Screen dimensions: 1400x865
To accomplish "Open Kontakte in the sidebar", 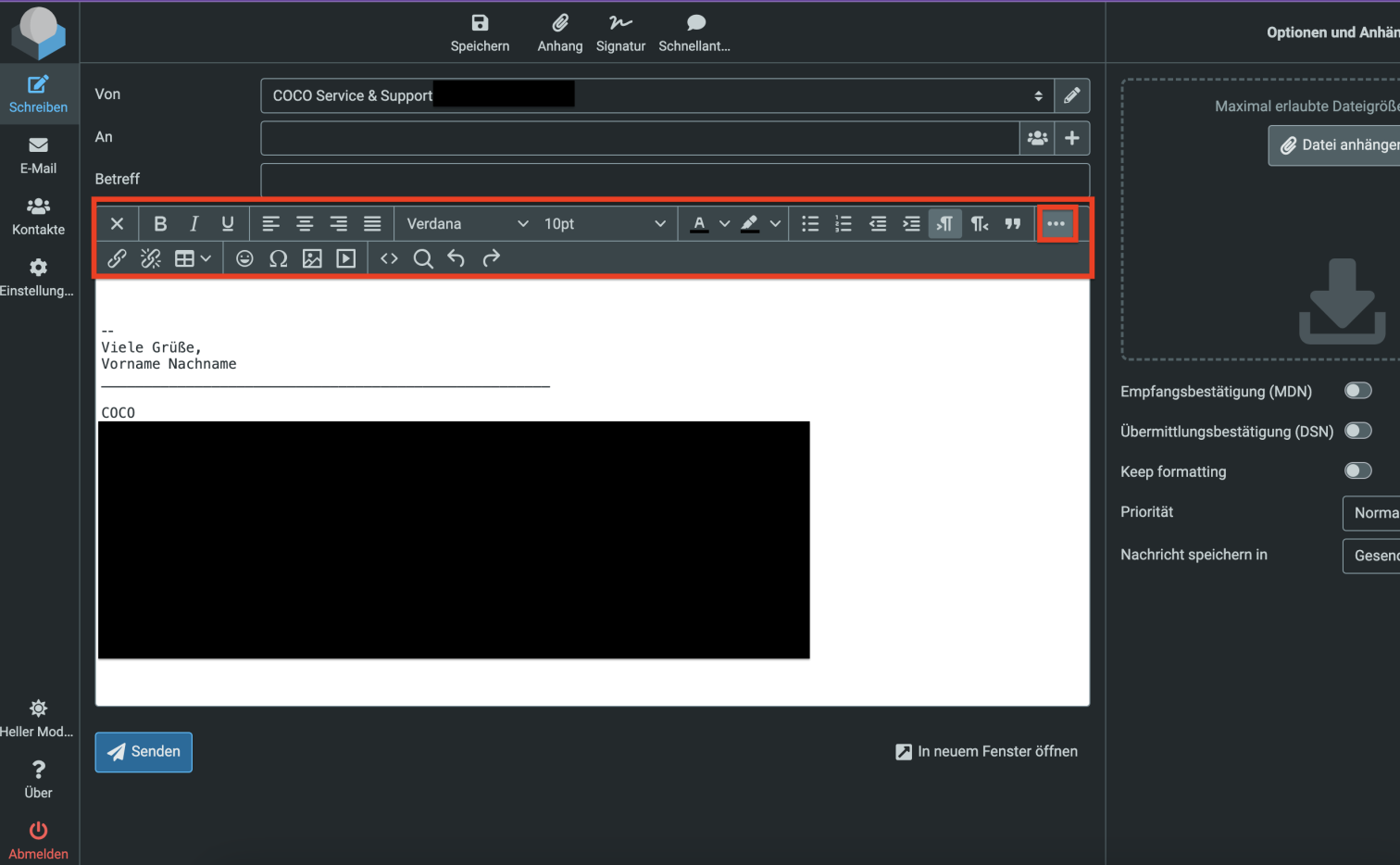I will point(38,216).
